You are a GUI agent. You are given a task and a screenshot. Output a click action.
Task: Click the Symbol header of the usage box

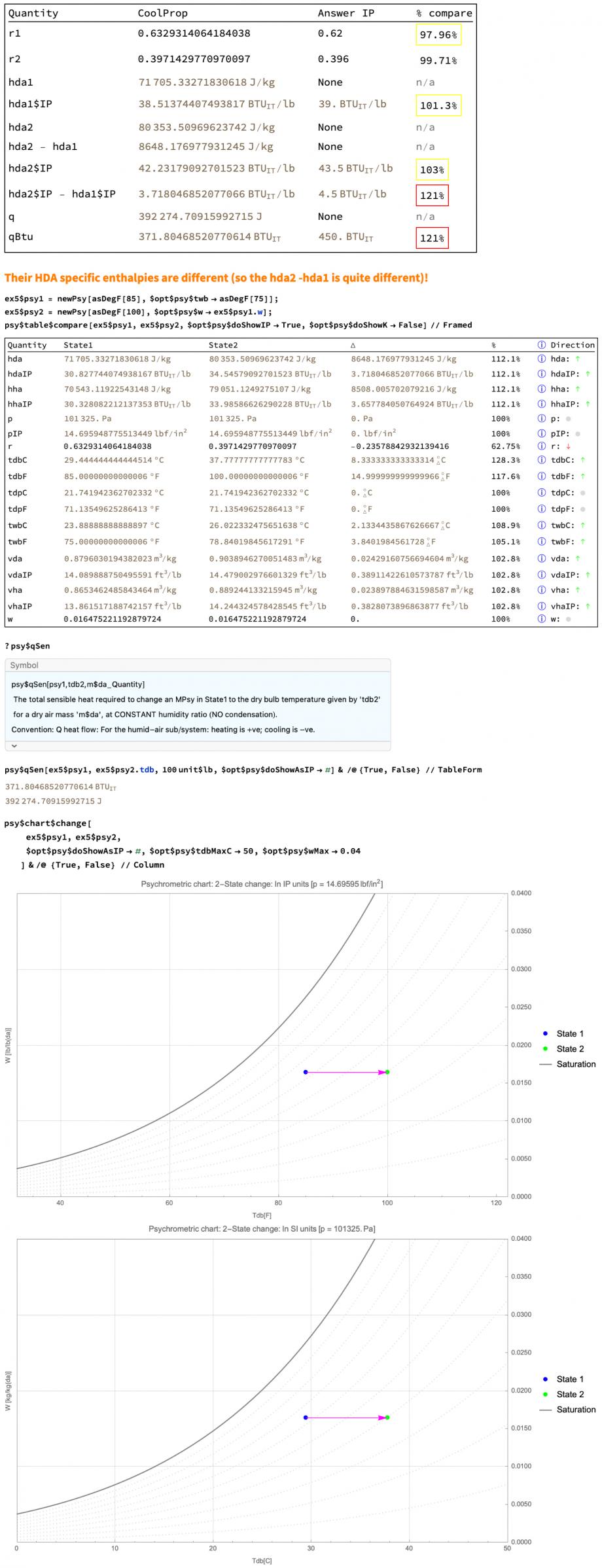point(24,666)
